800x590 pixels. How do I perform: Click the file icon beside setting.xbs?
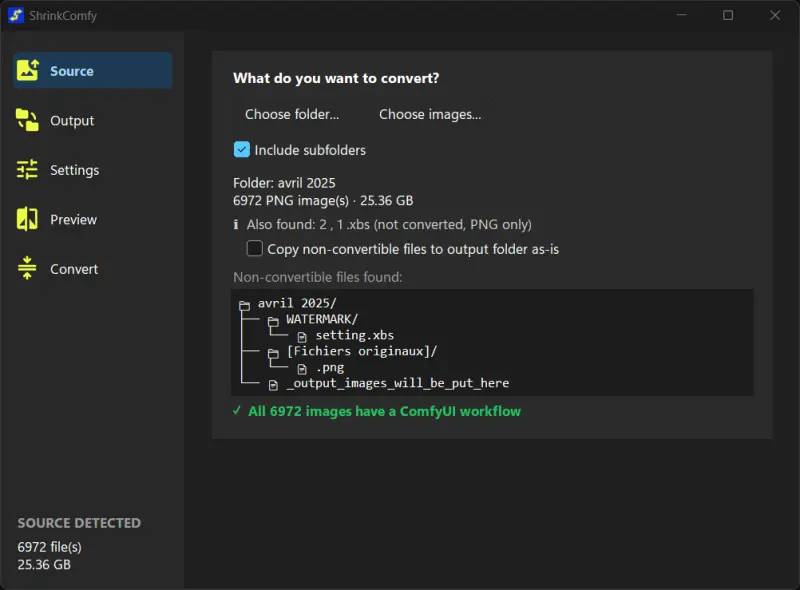click(x=302, y=337)
